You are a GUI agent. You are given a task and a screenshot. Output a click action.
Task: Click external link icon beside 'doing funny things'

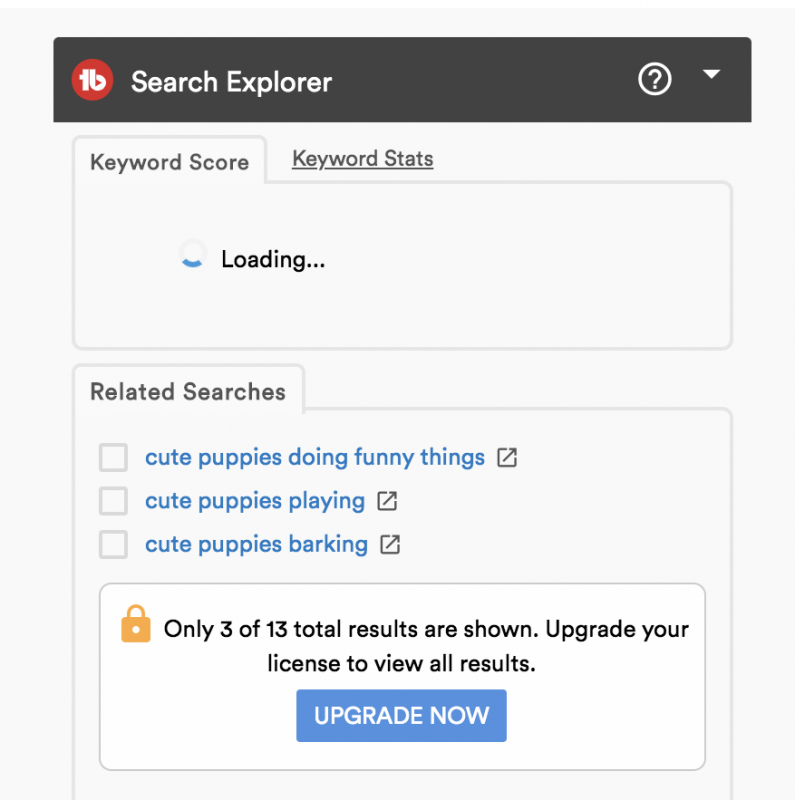click(x=508, y=458)
